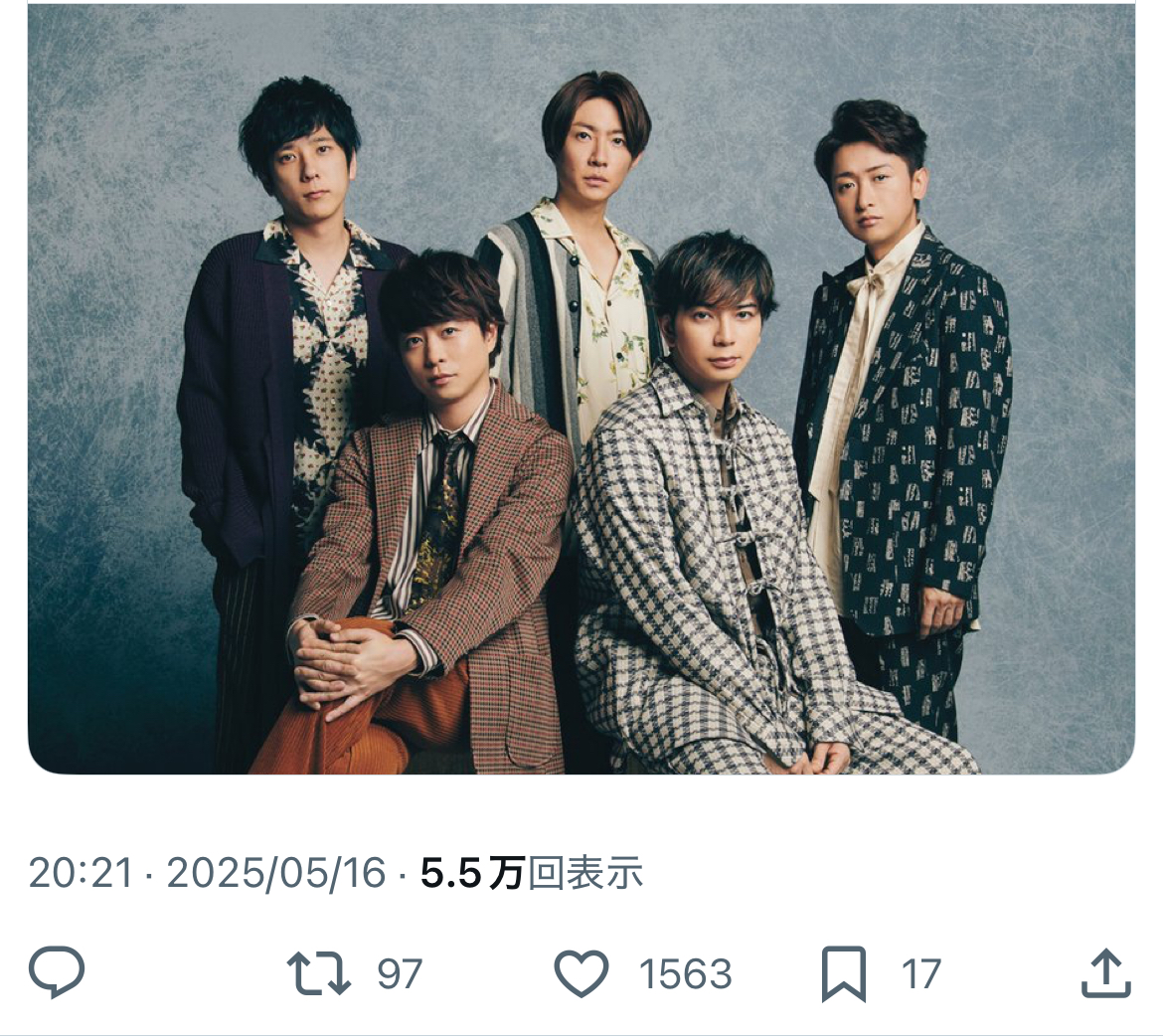
Task: Click the like count 1563
Action: (x=685, y=973)
